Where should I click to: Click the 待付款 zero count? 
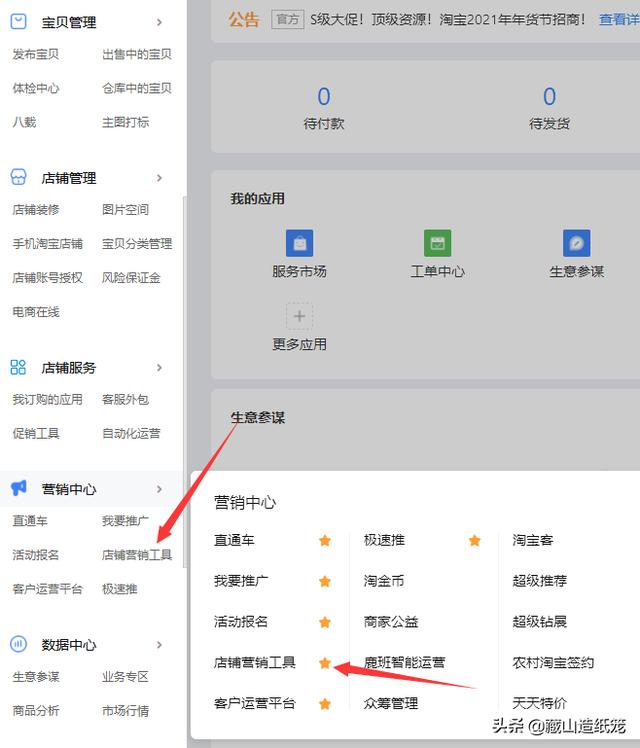pos(324,97)
